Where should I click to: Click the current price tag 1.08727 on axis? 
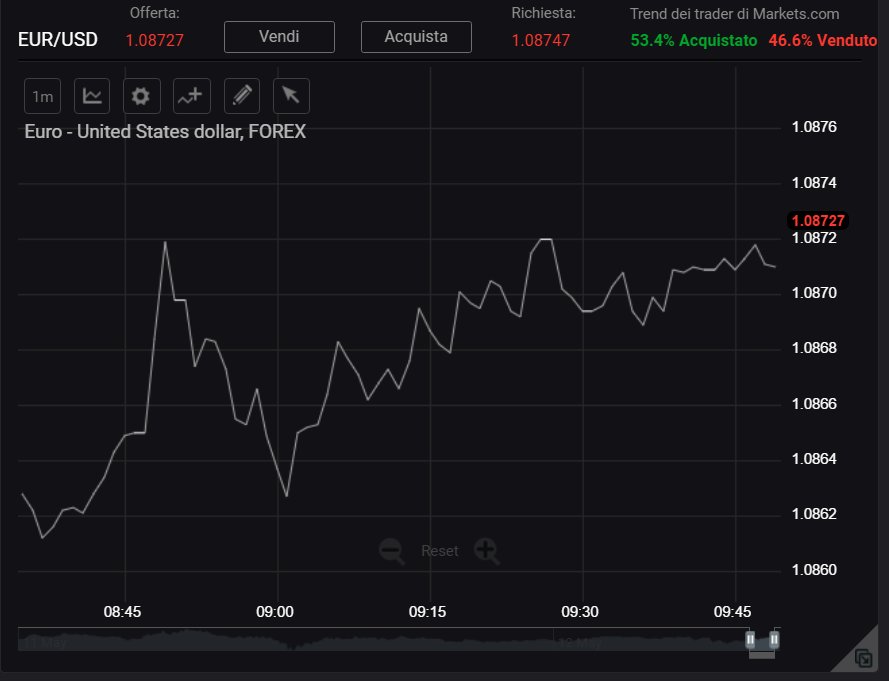coord(818,221)
